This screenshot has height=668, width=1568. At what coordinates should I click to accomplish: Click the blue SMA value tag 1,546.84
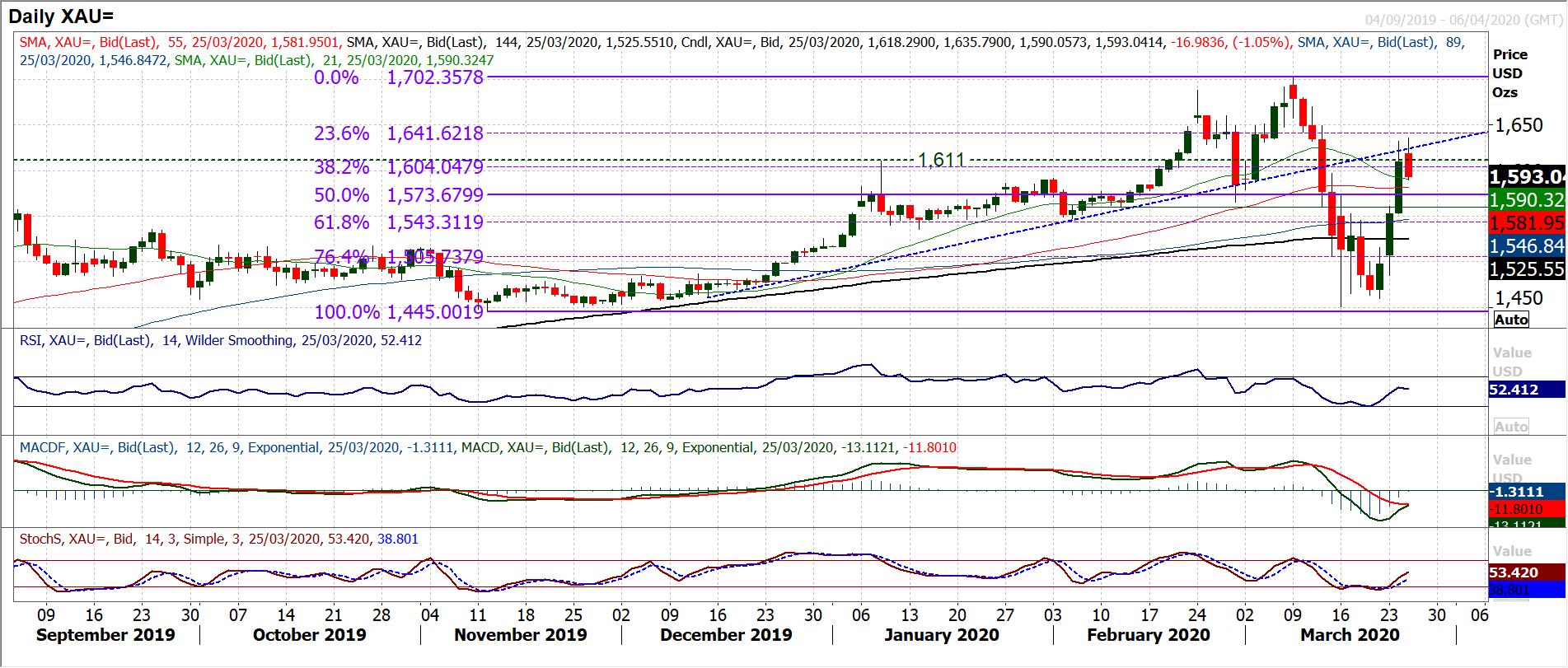[x=1527, y=245]
